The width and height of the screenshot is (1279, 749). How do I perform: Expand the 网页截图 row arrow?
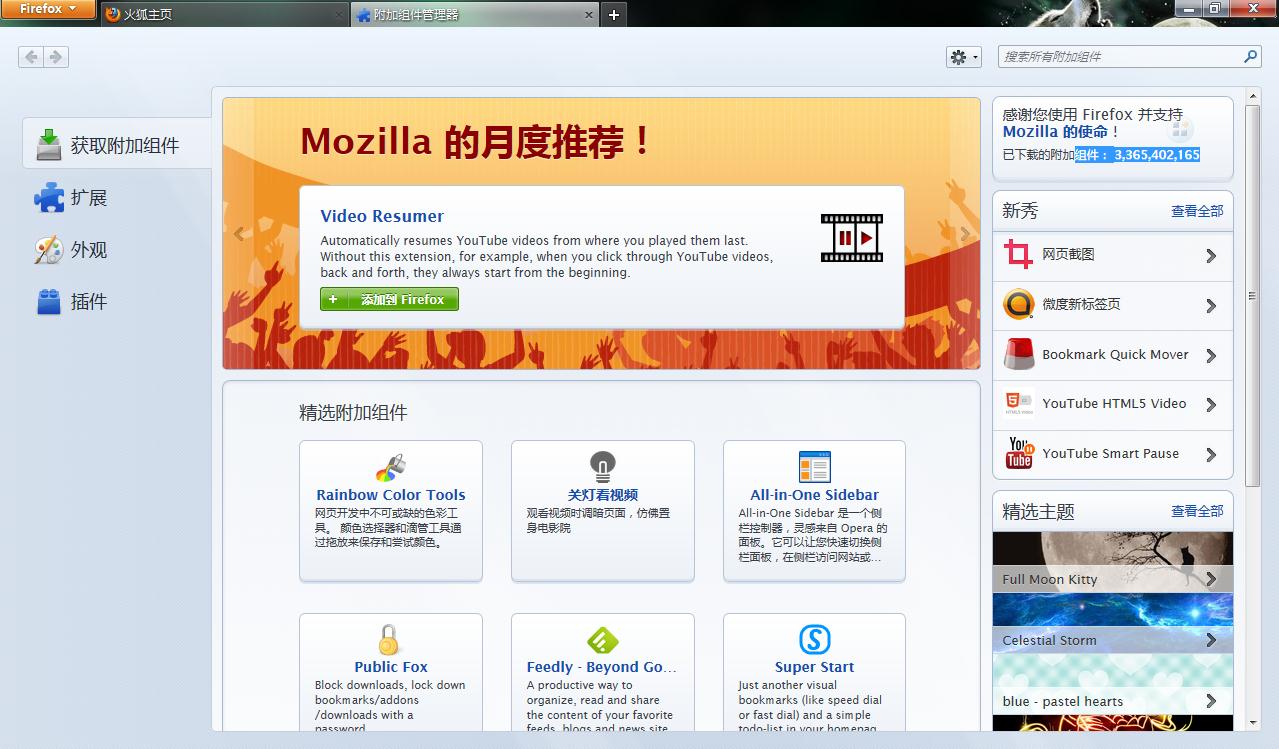1211,256
